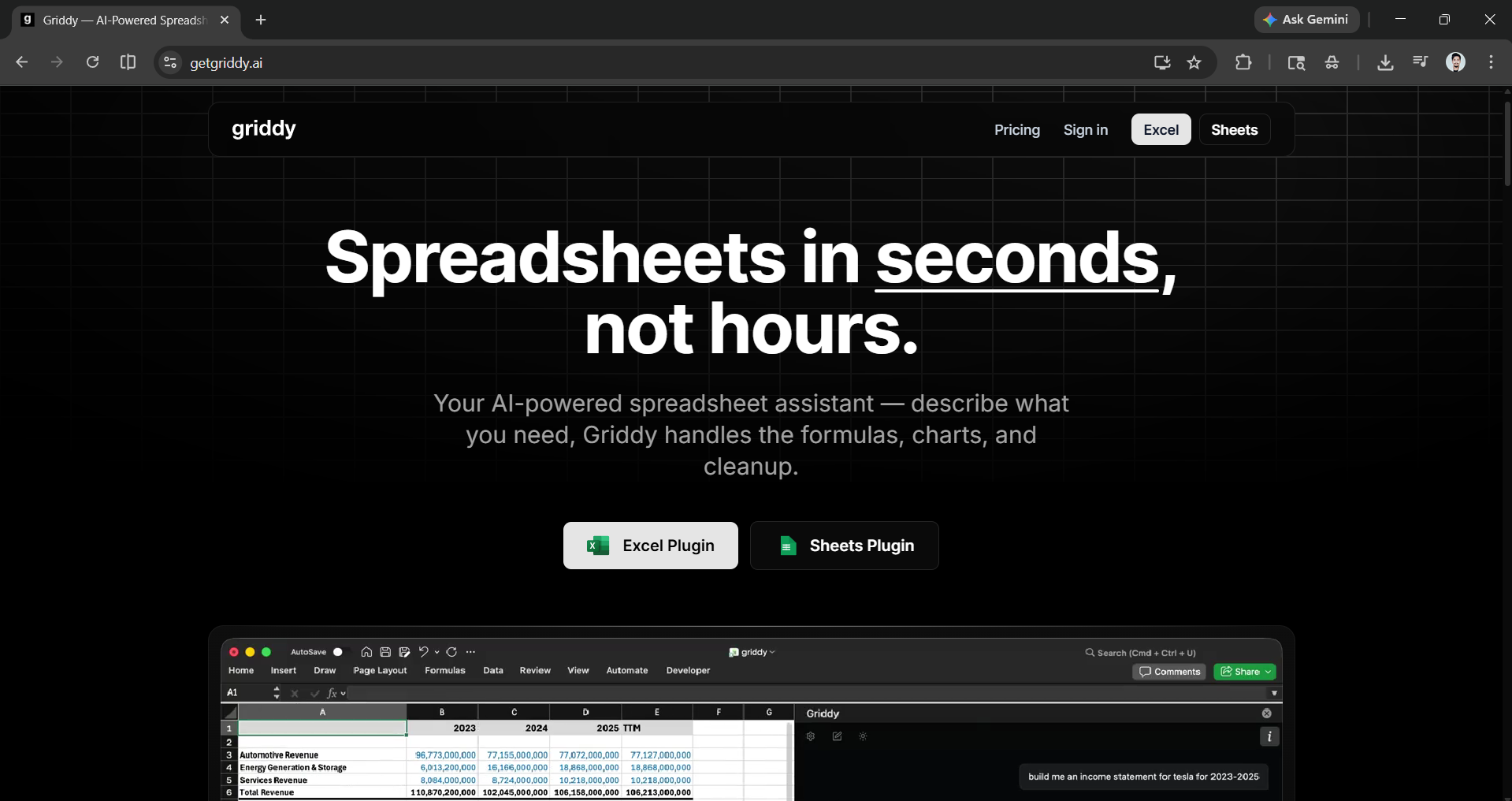1512x801 pixels.
Task: Click the undo arrow in the spreadsheet title bar
Action: pos(423,652)
